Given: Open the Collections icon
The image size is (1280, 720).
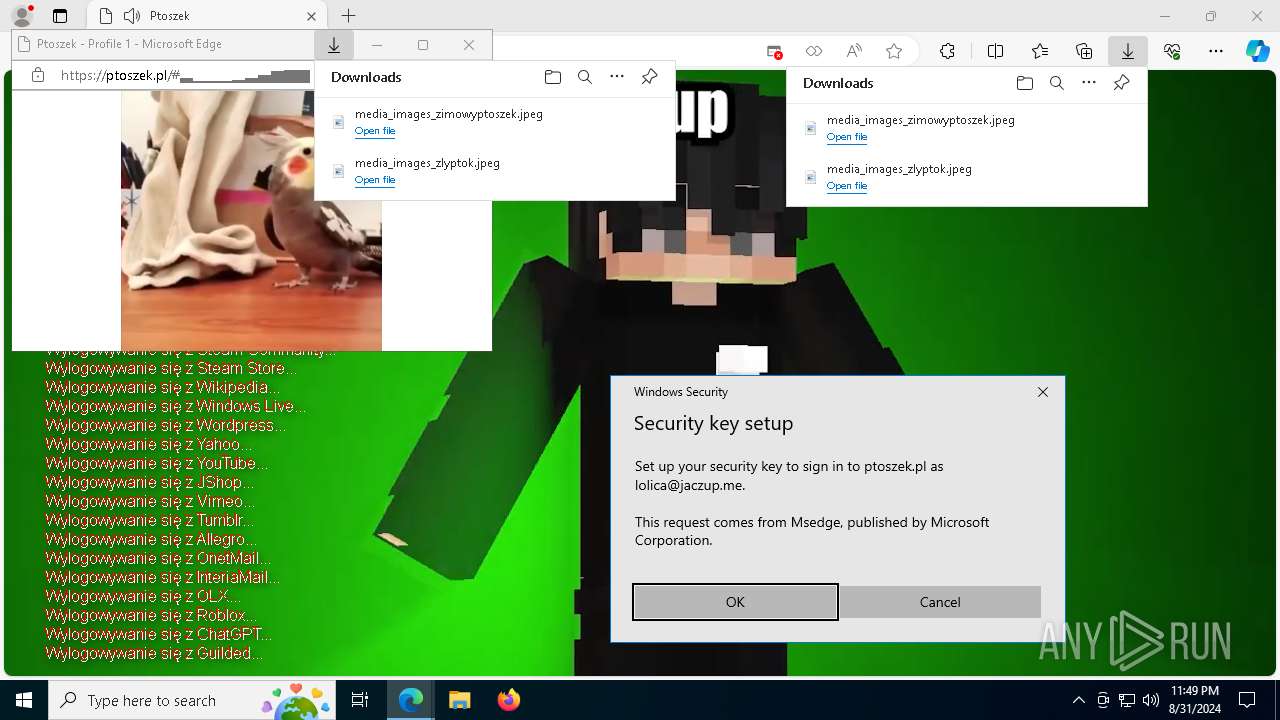Looking at the screenshot, I should click(x=1084, y=51).
